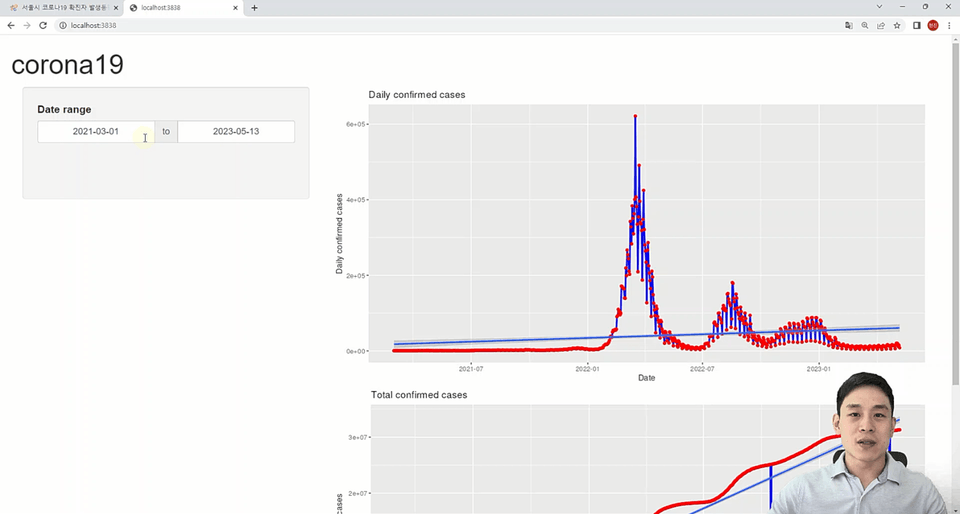Screen dimensions: 960x514
Task: Click the forward navigation arrow
Action: point(26,25)
